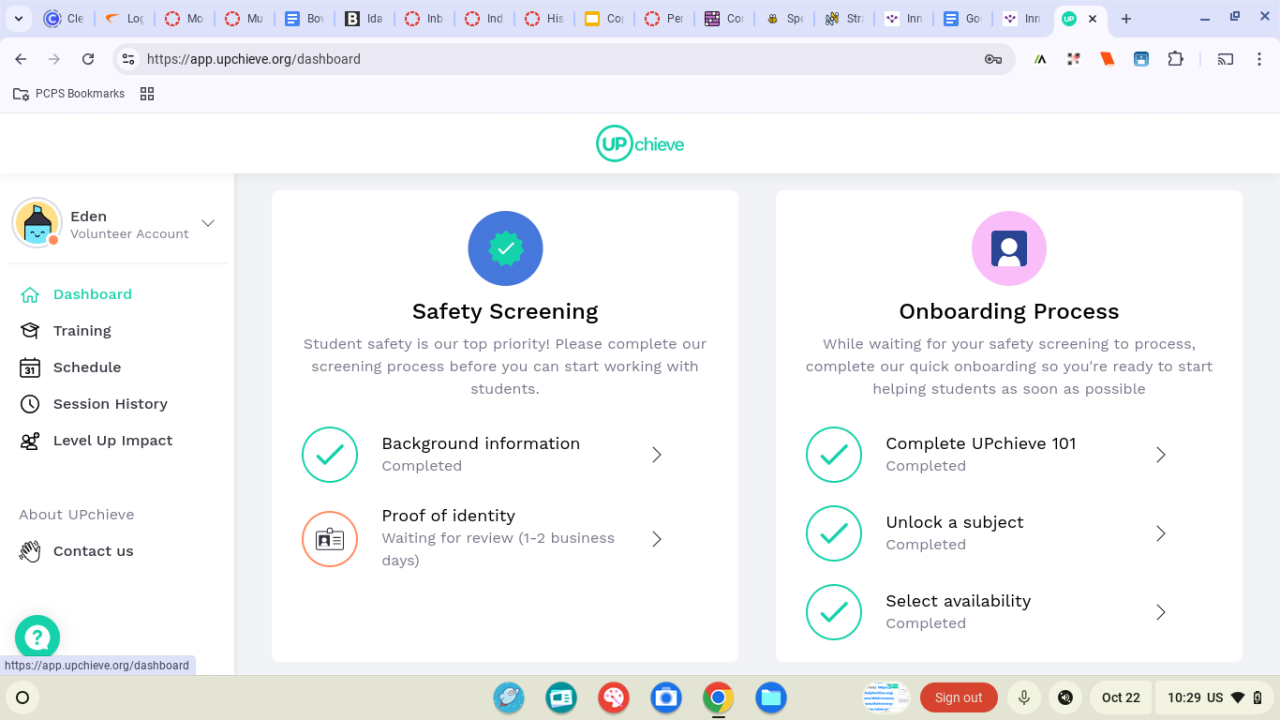Image resolution: width=1280 pixels, height=720 pixels.
Task: Go back with the browser back arrow
Action: point(21,59)
